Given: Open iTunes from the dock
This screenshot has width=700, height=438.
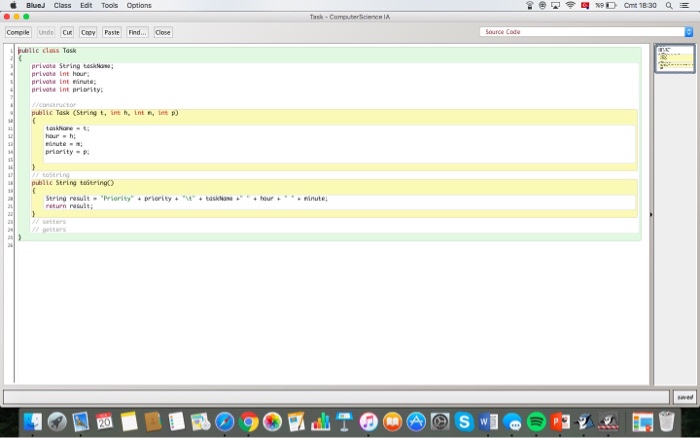Looking at the screenshot, I should [x=368, y=421].
